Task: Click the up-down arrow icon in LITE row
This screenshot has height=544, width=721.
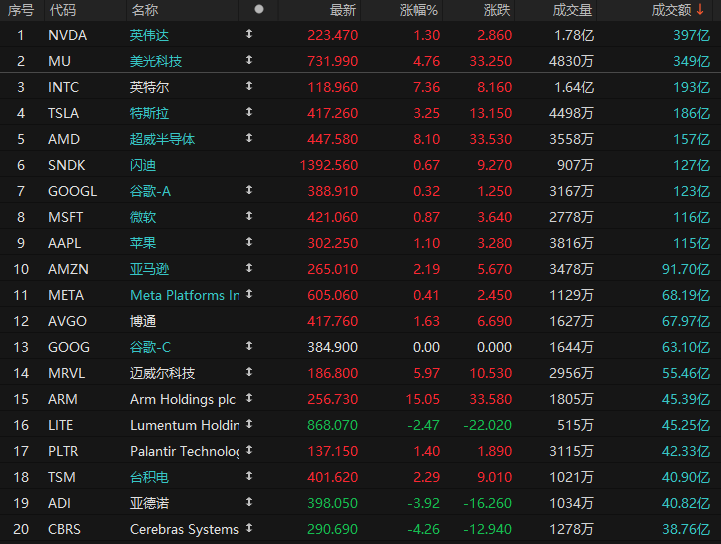Action: (x=249, y=424)
